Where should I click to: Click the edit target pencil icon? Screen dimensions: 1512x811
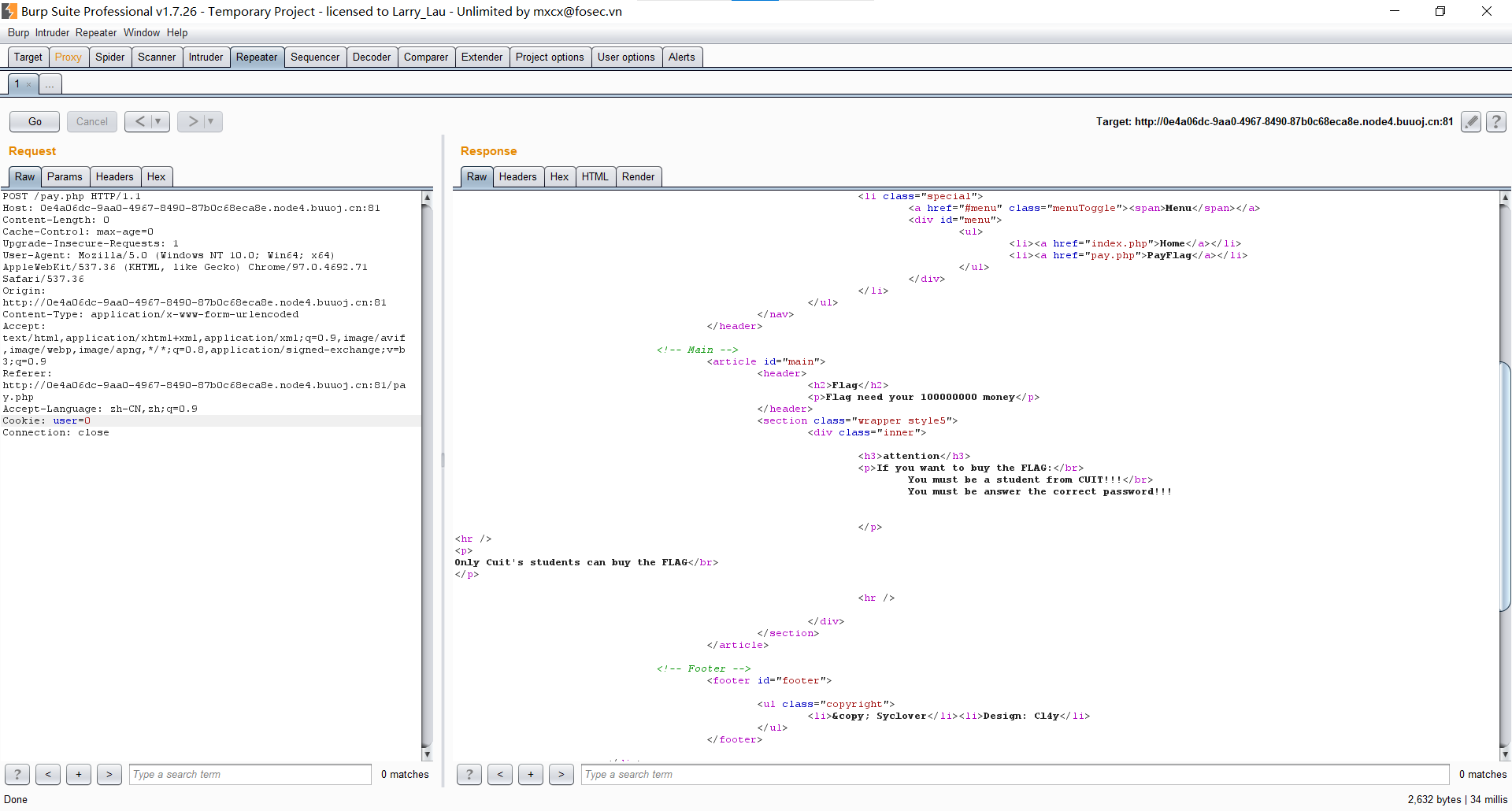tap(1470, 121)
